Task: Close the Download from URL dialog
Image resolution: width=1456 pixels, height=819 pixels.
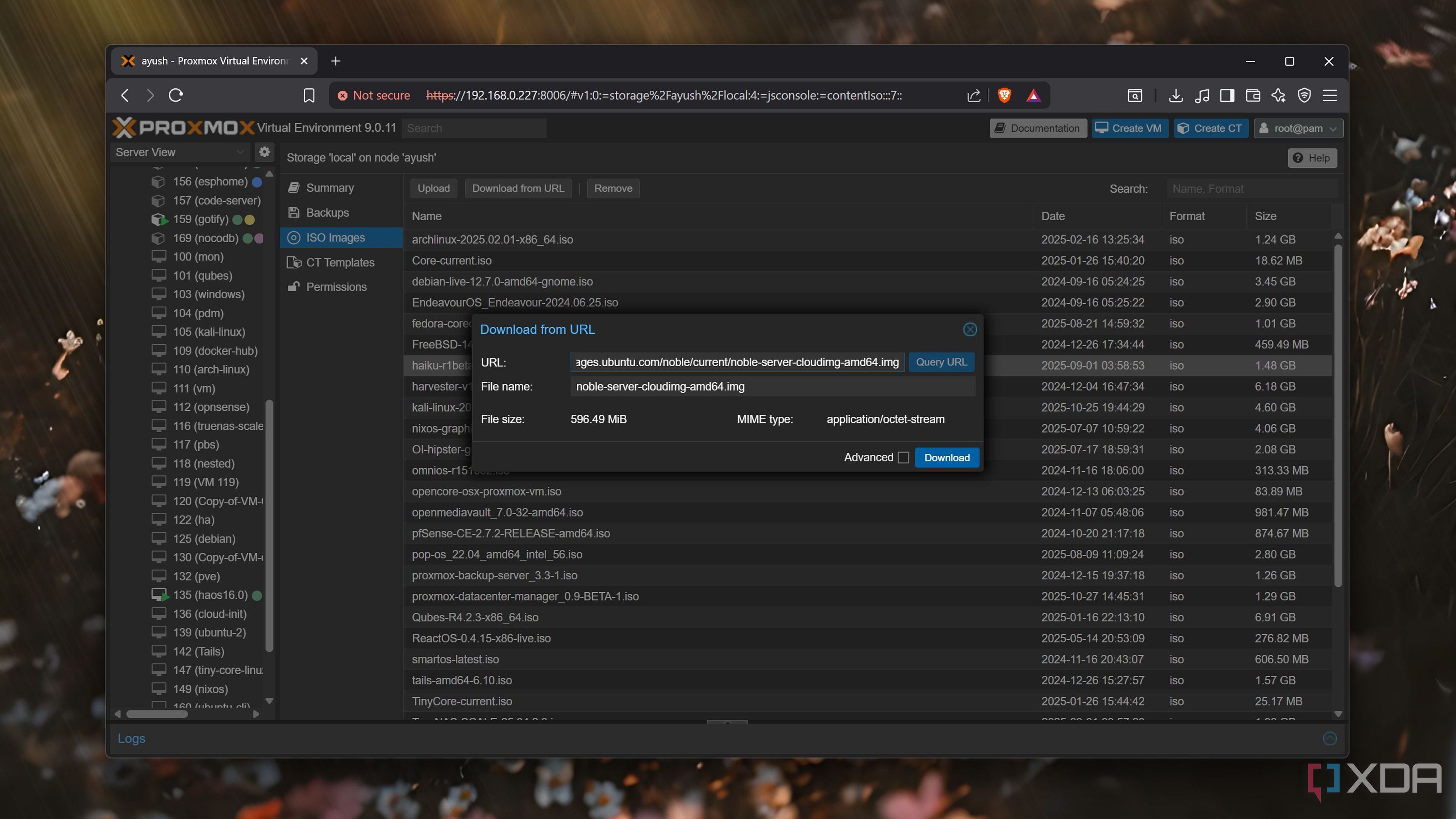Action: point(970,329)
